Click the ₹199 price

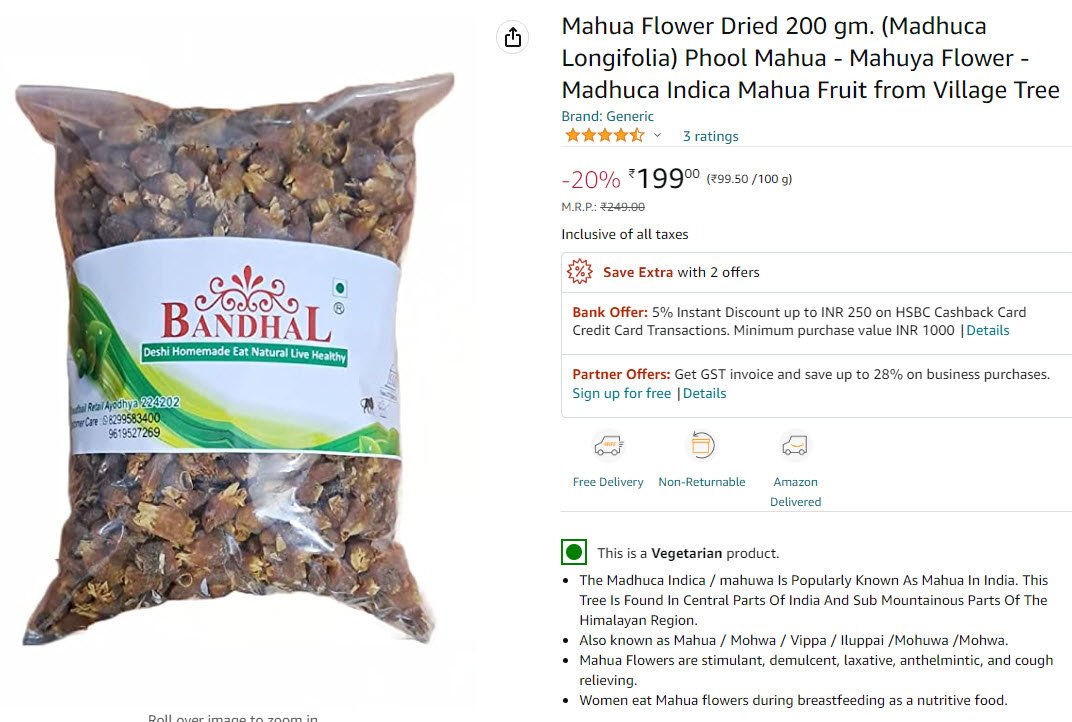(664, 179)
